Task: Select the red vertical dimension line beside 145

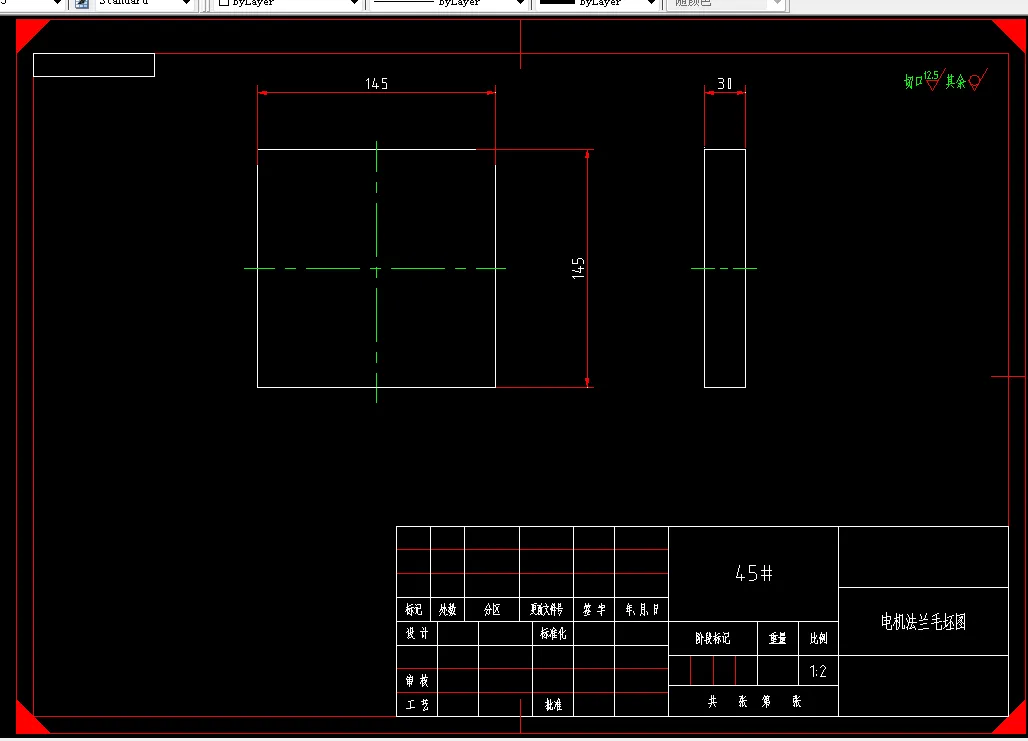Action: (587, 268)
